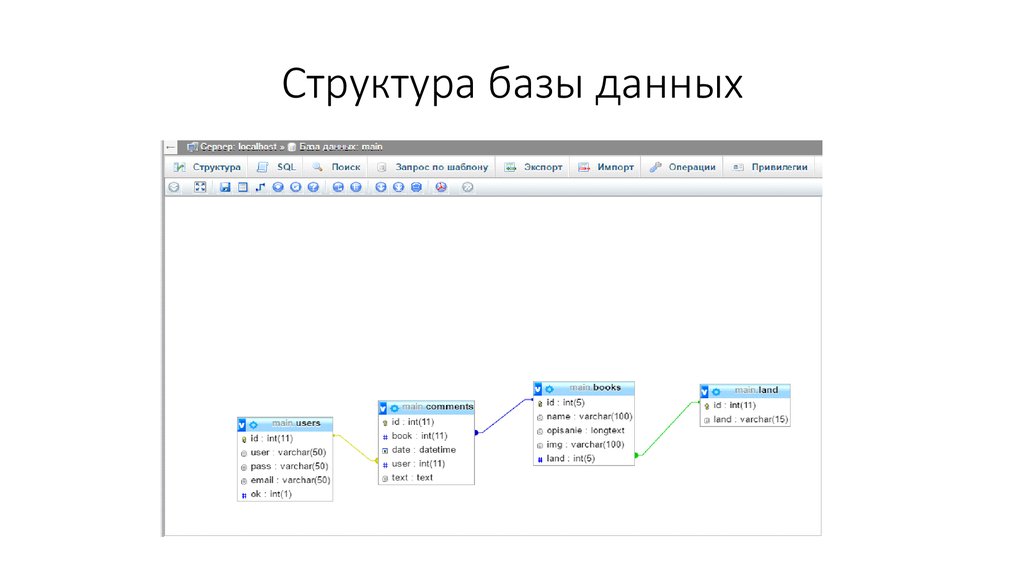Viewport: 1024px width, 574px height.
Task: Switch to the Поиск tab
Action: [x=336, y=167]
